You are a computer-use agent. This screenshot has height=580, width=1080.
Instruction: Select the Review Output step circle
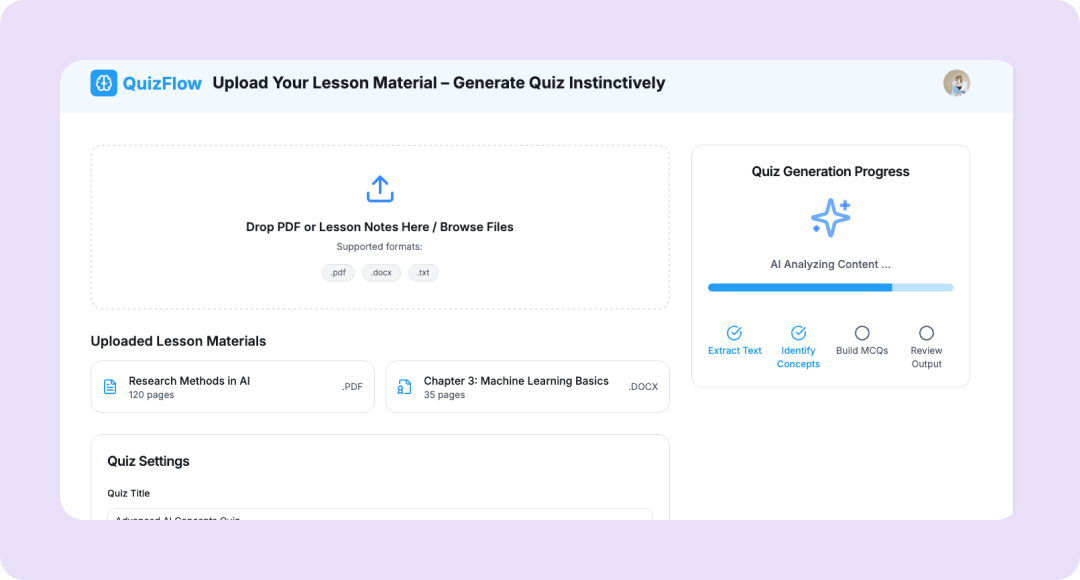click(x=926, y=333)
